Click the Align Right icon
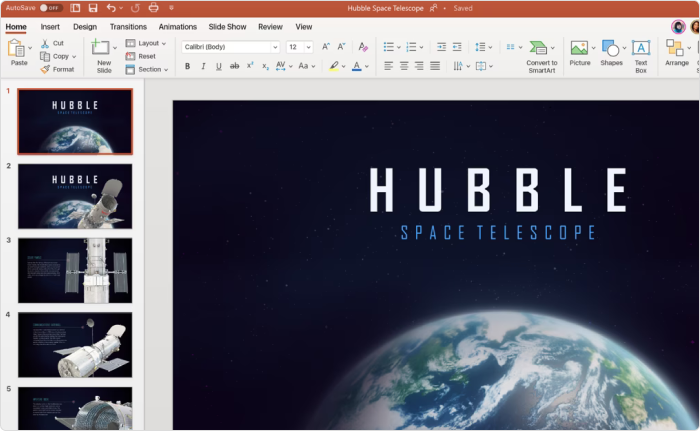700x431 pixels. (x=419, y=66)
